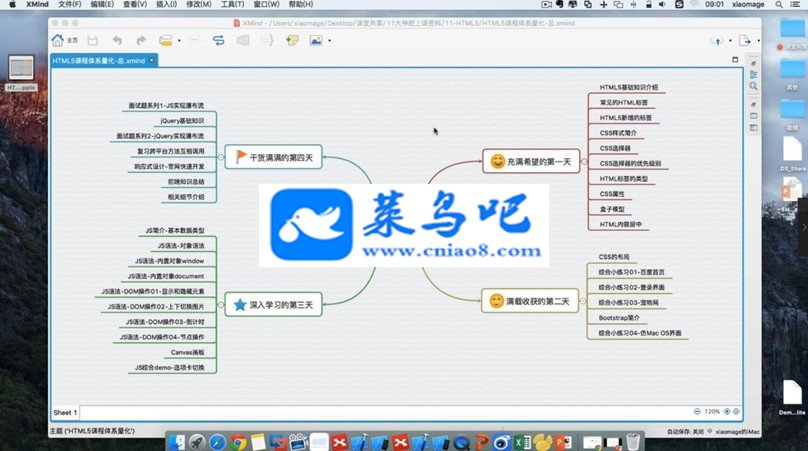
Task: Click the volume speaker icon in menu bar
Action: click(x=662, y=4)
